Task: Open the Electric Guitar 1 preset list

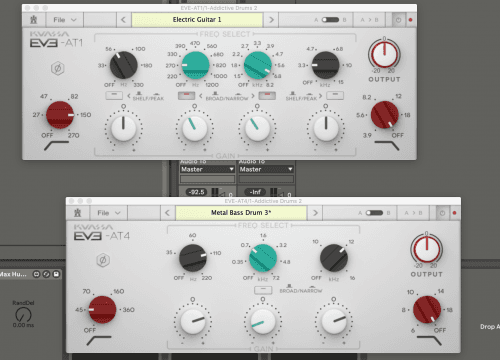Action: 197,20
